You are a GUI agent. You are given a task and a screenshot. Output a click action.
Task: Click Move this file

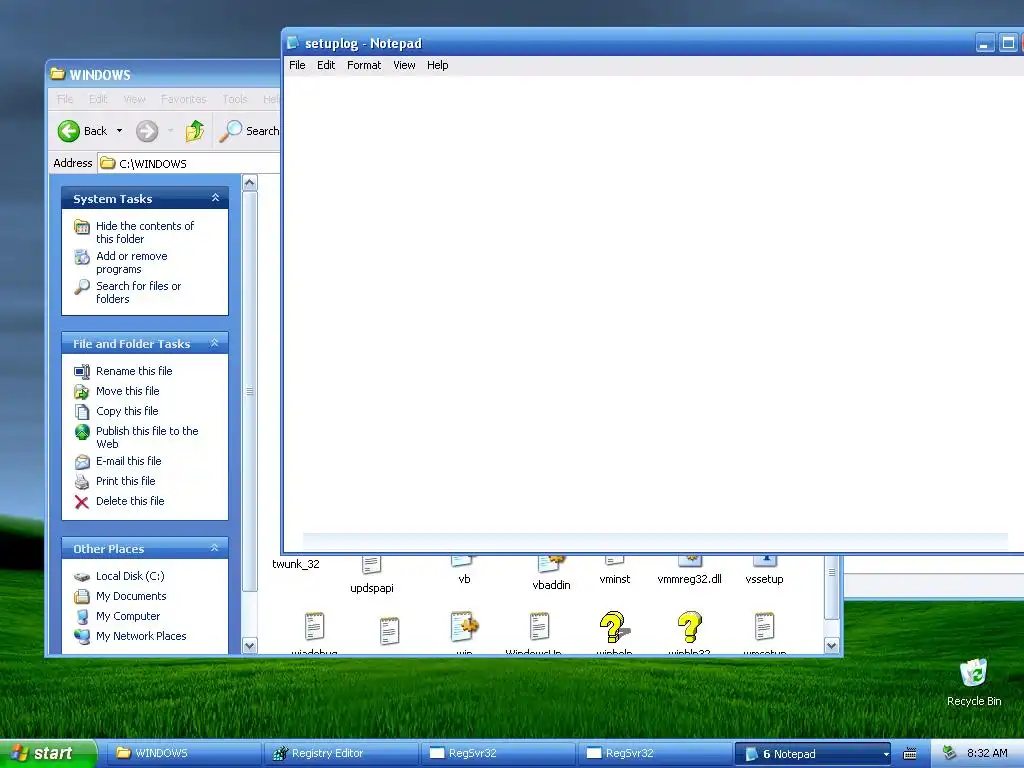[127, 391]
